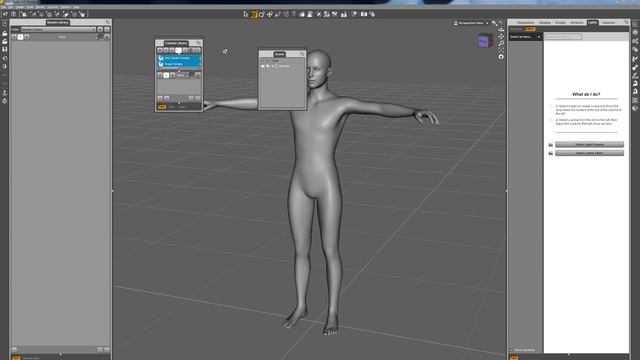This screenshot has width=640, height=360.
Task: Go to previous page in Render Library
Action: tap(14, 37)
